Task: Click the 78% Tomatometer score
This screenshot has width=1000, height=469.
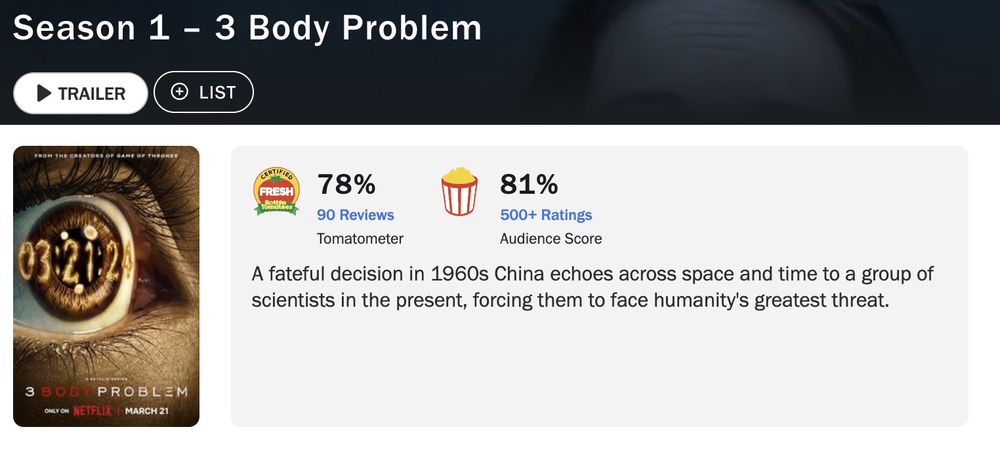Action: 346,184
